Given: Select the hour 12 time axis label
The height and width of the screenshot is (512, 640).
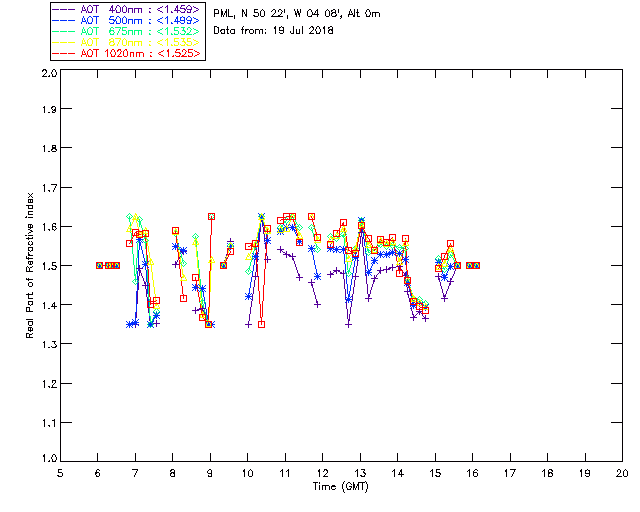Looking at the screenshot, I should click(322, 473).
